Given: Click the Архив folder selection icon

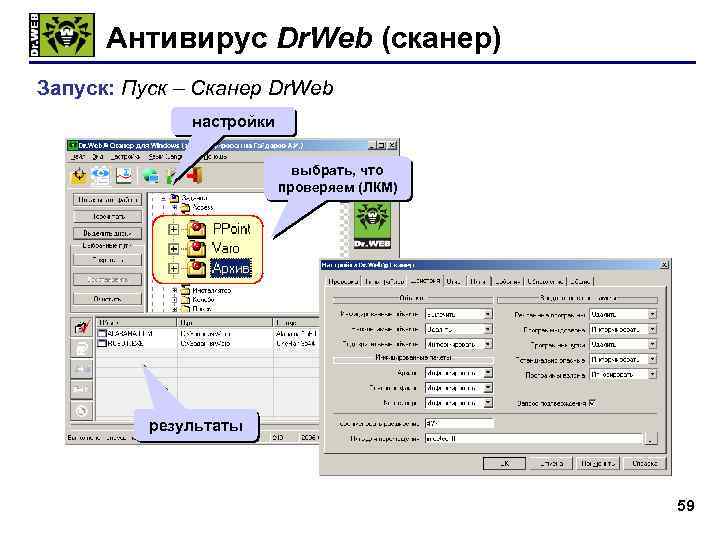Looking at the screenshot, I should click(x=196, y=268).
